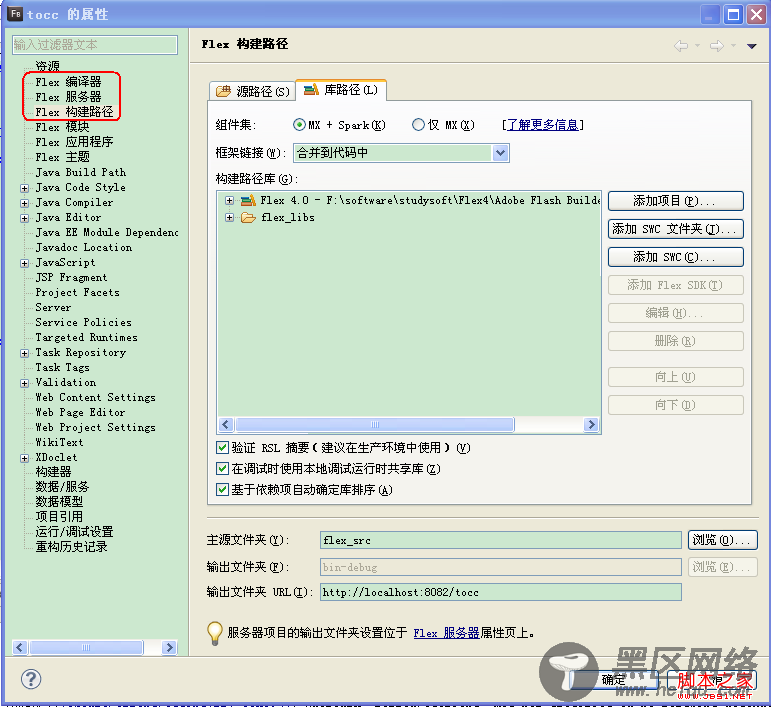The height and width of the screenshot is (707, 771).
Task: Click 浏览 button for 主源文件夹
Action: click(x=722, y=540)
